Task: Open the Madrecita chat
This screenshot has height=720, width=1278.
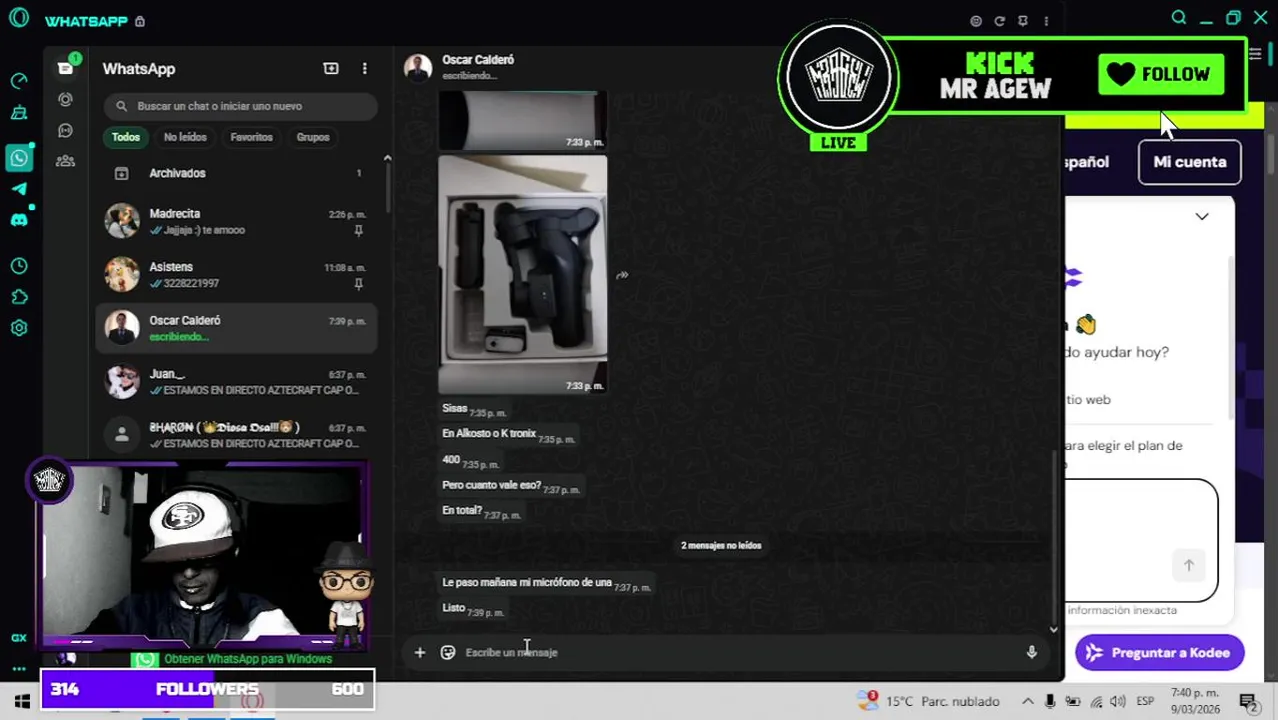Action: pyautogui.click(x=237, y=221)
